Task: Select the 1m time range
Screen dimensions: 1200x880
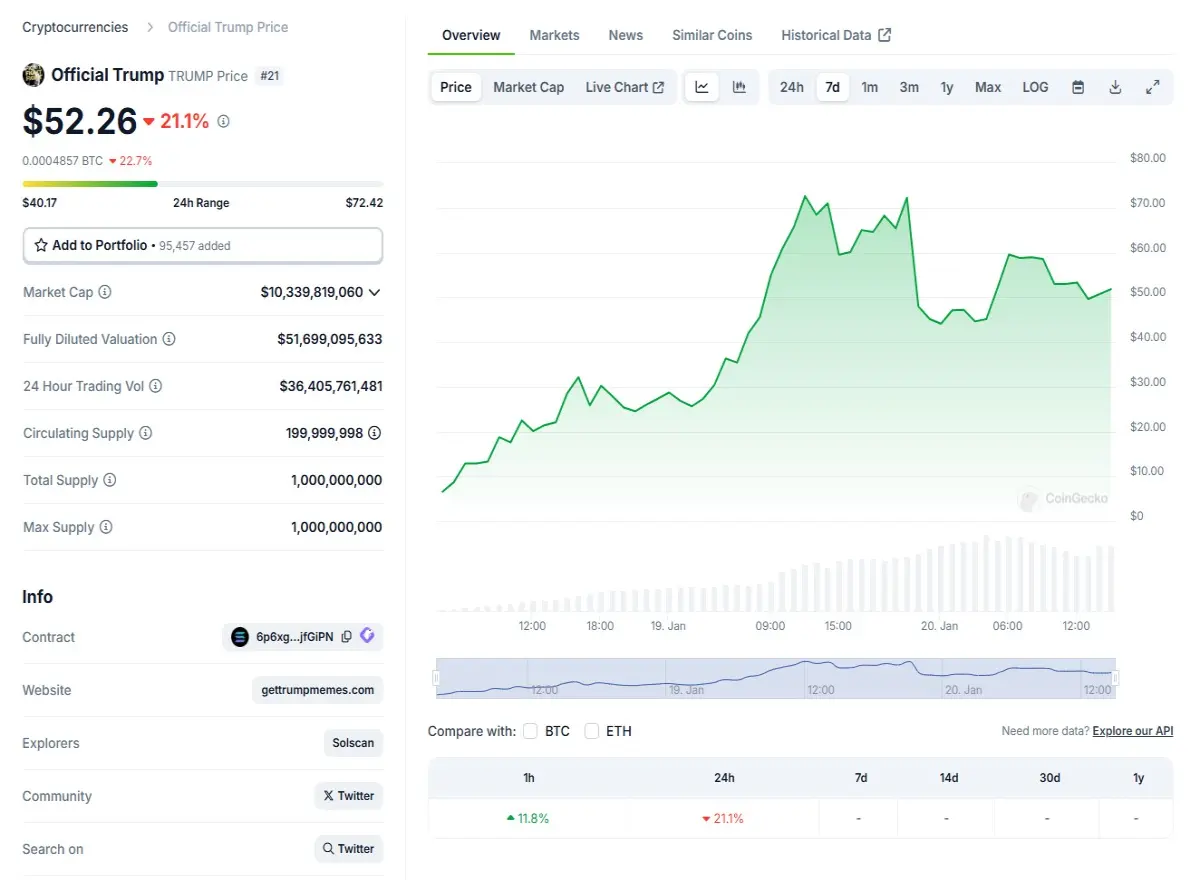Action: point(870,87)
